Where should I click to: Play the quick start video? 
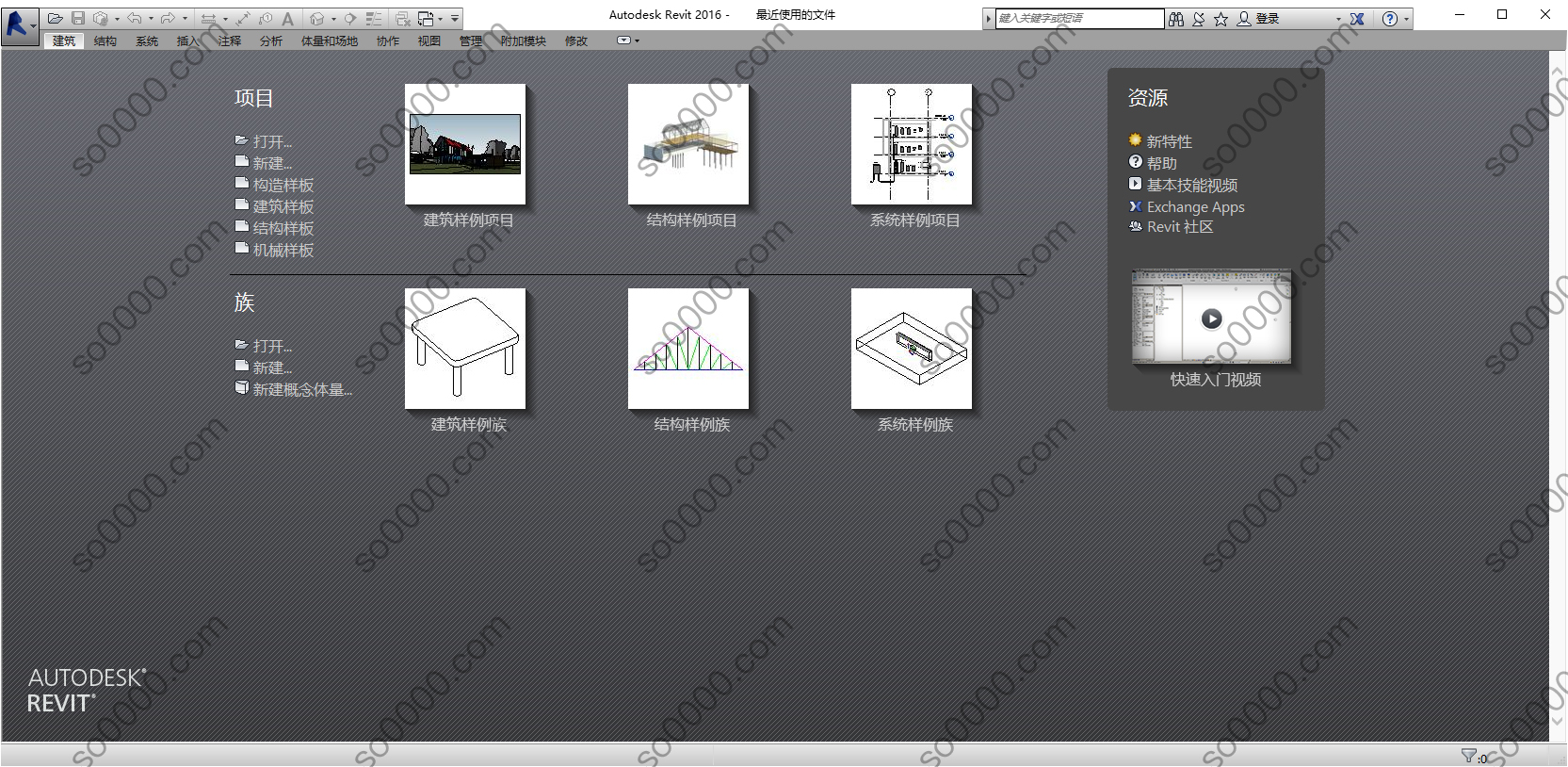pos(1211,318)
